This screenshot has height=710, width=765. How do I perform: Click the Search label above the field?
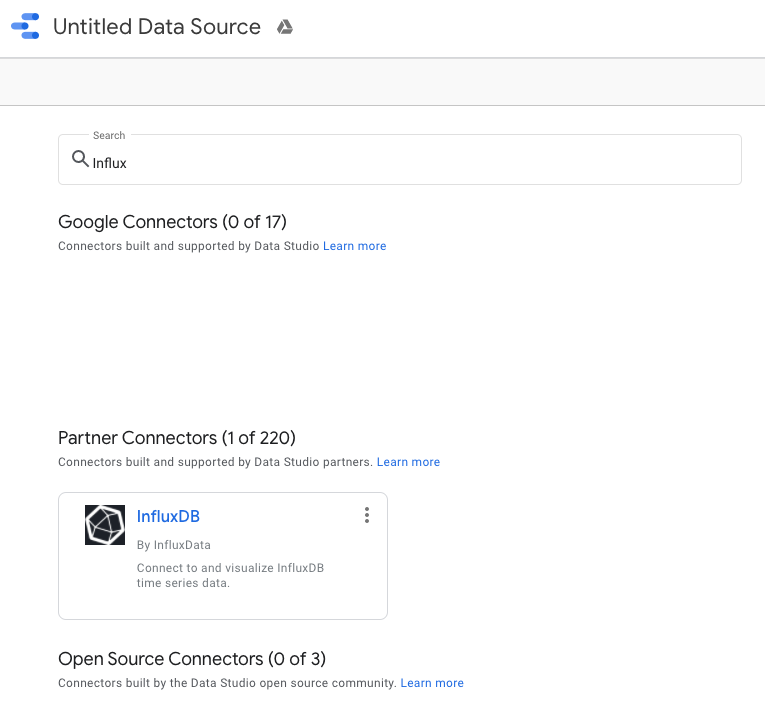pyautogui.click(x=109, y=135)
